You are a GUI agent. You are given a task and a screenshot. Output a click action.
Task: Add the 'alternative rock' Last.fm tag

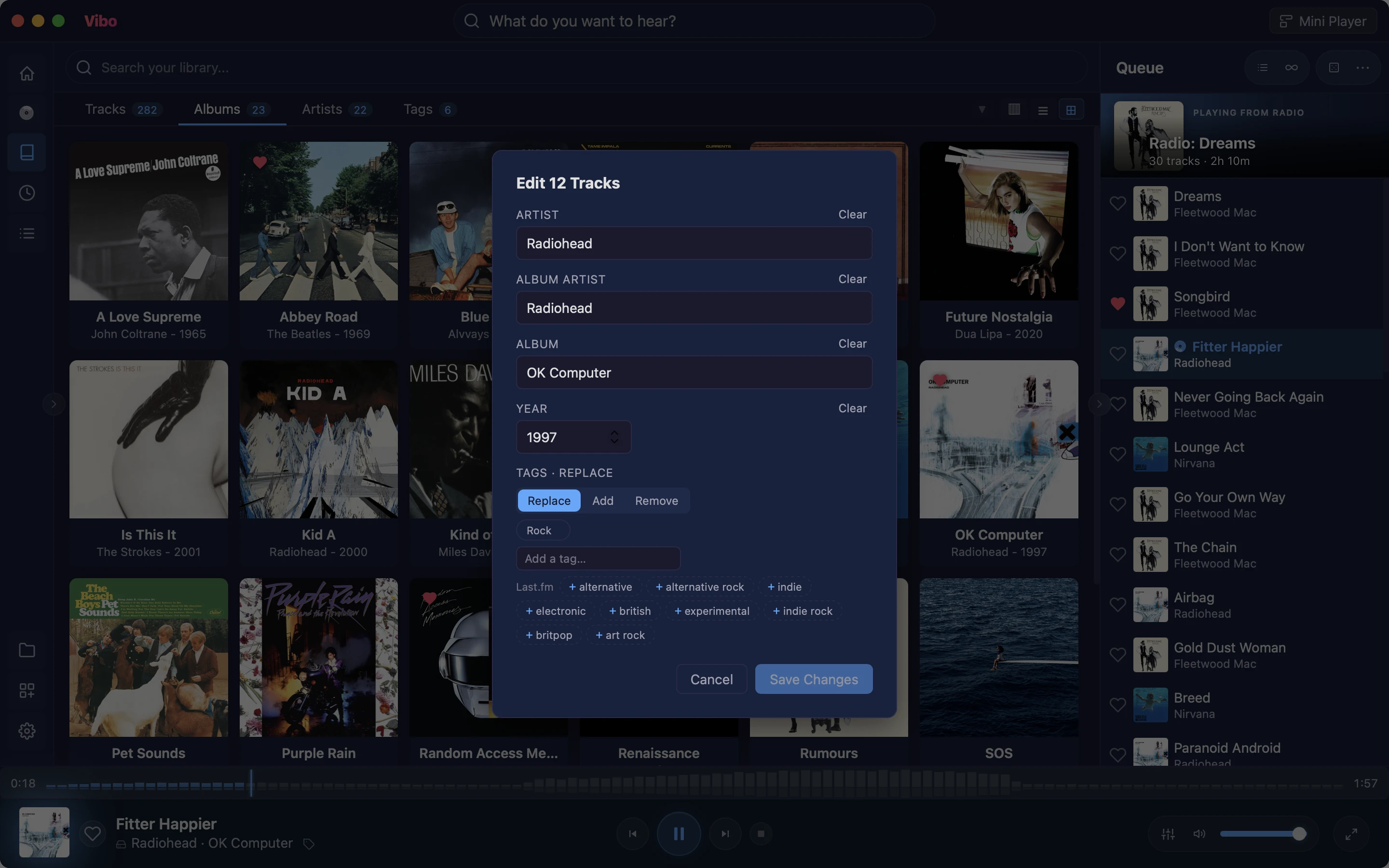click(700, 587)
